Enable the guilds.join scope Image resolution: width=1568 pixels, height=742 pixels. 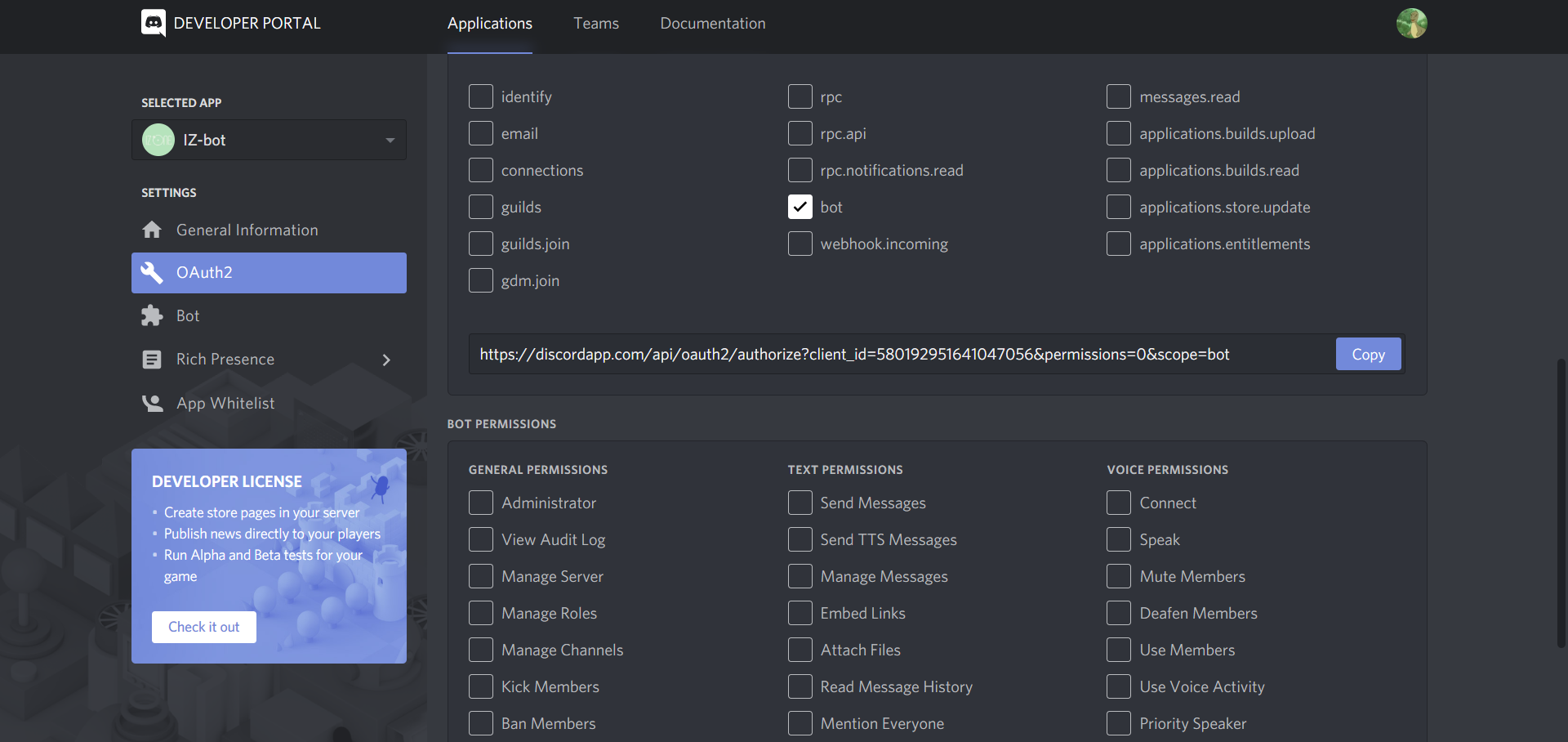point(481,244)
